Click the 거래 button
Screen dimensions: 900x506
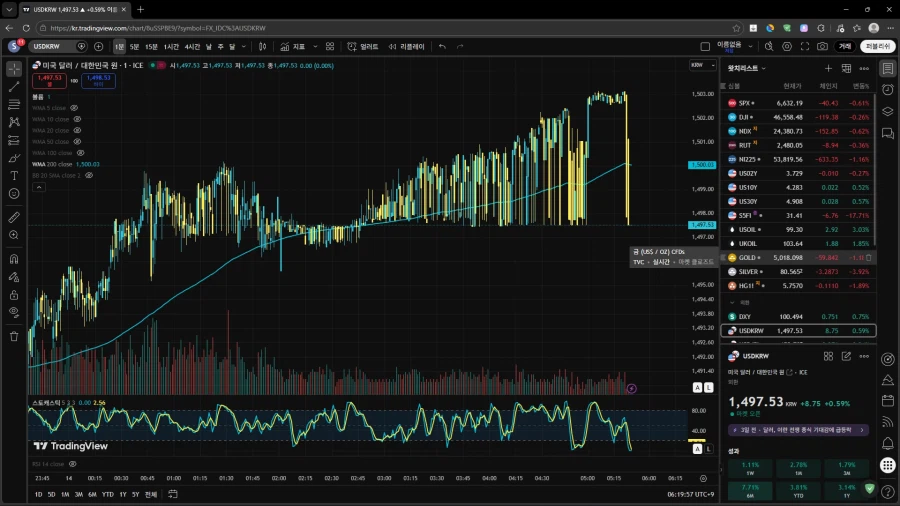(845, 46)
